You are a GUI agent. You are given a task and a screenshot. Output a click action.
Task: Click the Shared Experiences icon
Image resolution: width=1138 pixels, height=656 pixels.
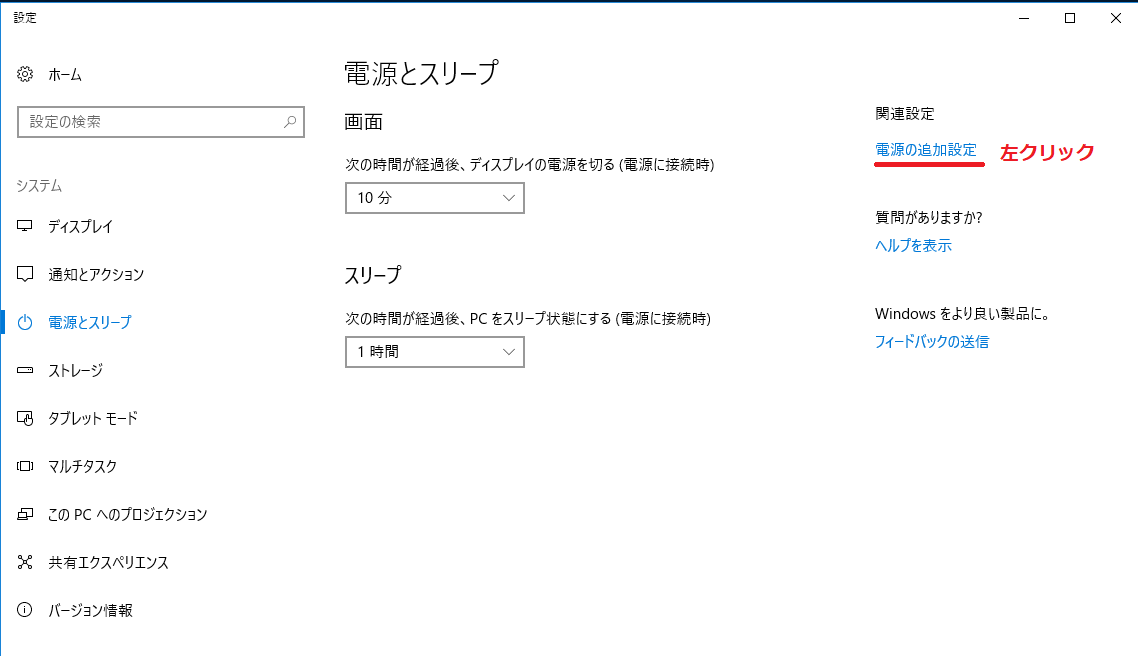25,562
